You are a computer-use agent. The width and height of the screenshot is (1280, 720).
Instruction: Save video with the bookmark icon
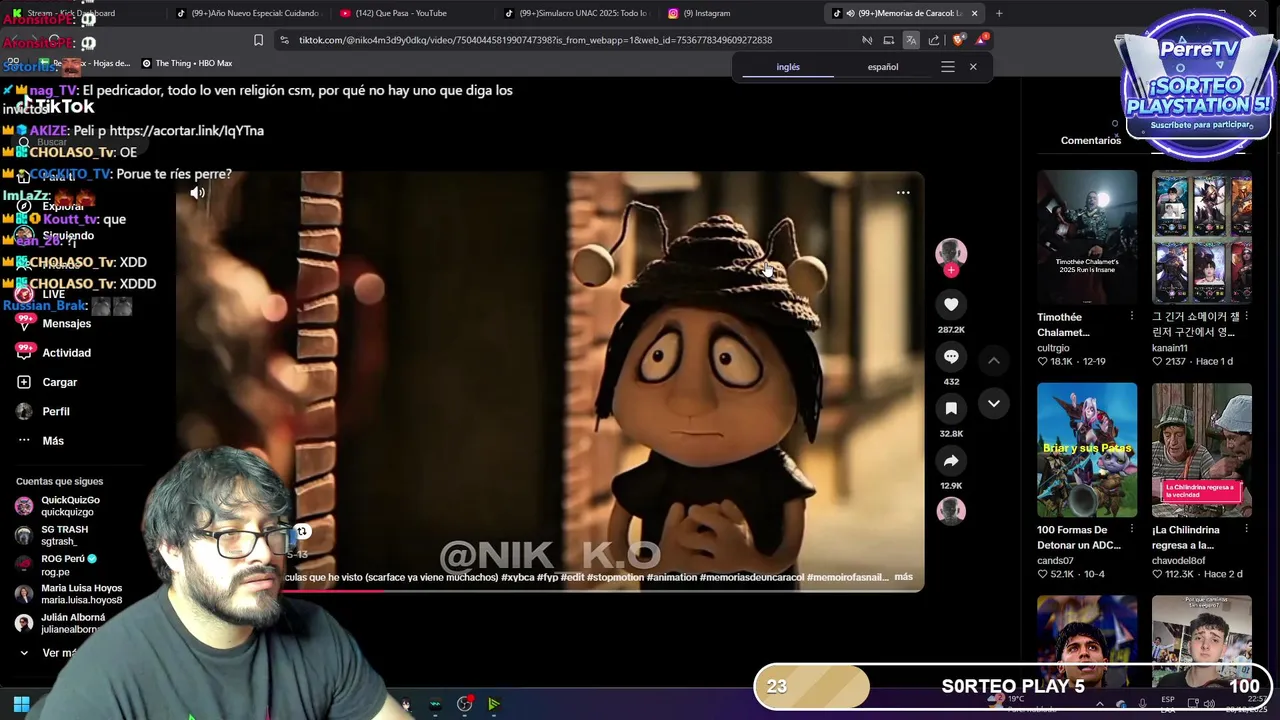951,409
